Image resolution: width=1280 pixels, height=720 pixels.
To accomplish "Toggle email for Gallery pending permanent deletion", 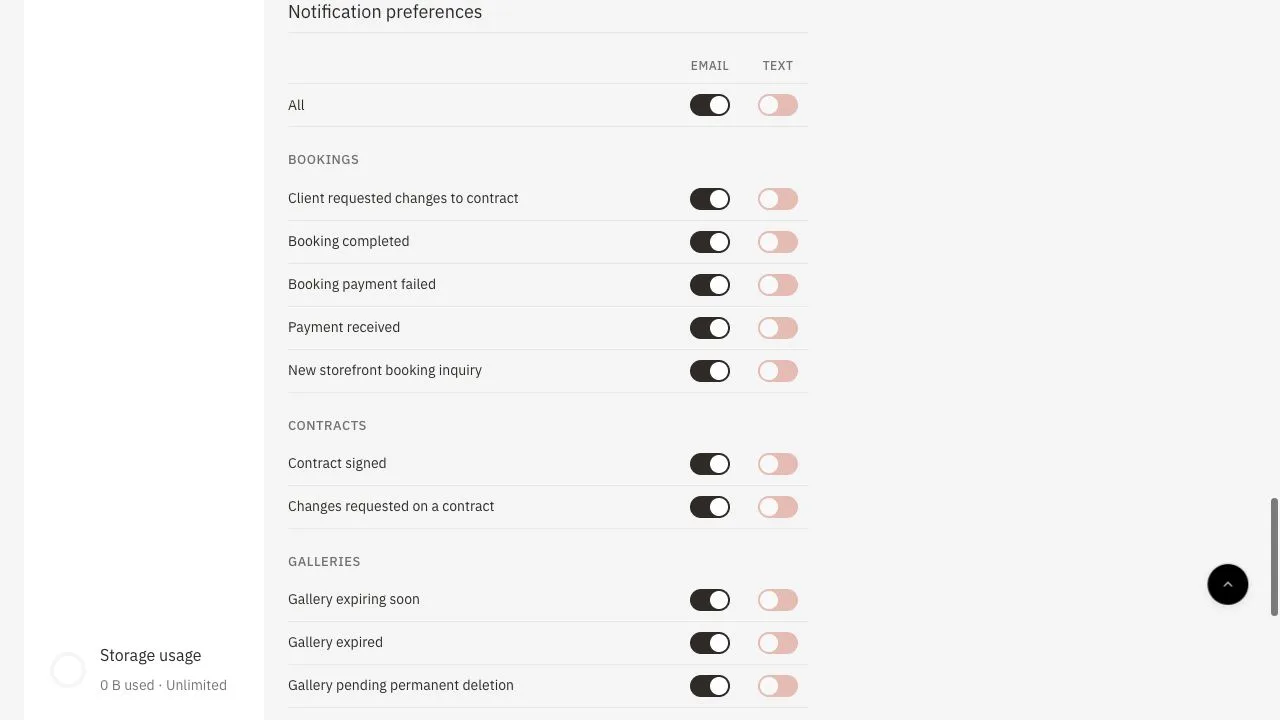I will click(x=710, y=686).
